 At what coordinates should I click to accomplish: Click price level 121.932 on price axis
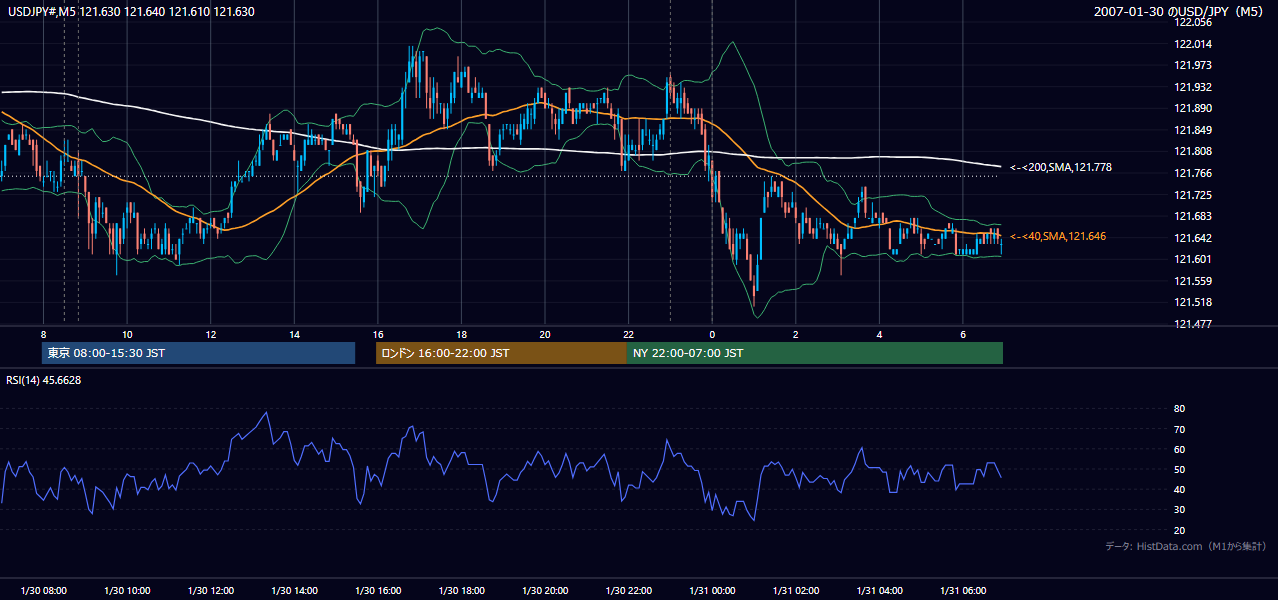[x=1194, y=87]
